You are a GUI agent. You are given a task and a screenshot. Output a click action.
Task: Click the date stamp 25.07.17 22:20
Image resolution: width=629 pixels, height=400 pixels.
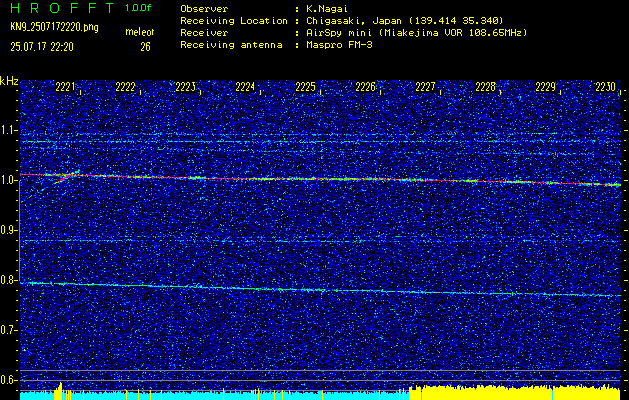tap(42, 47)
